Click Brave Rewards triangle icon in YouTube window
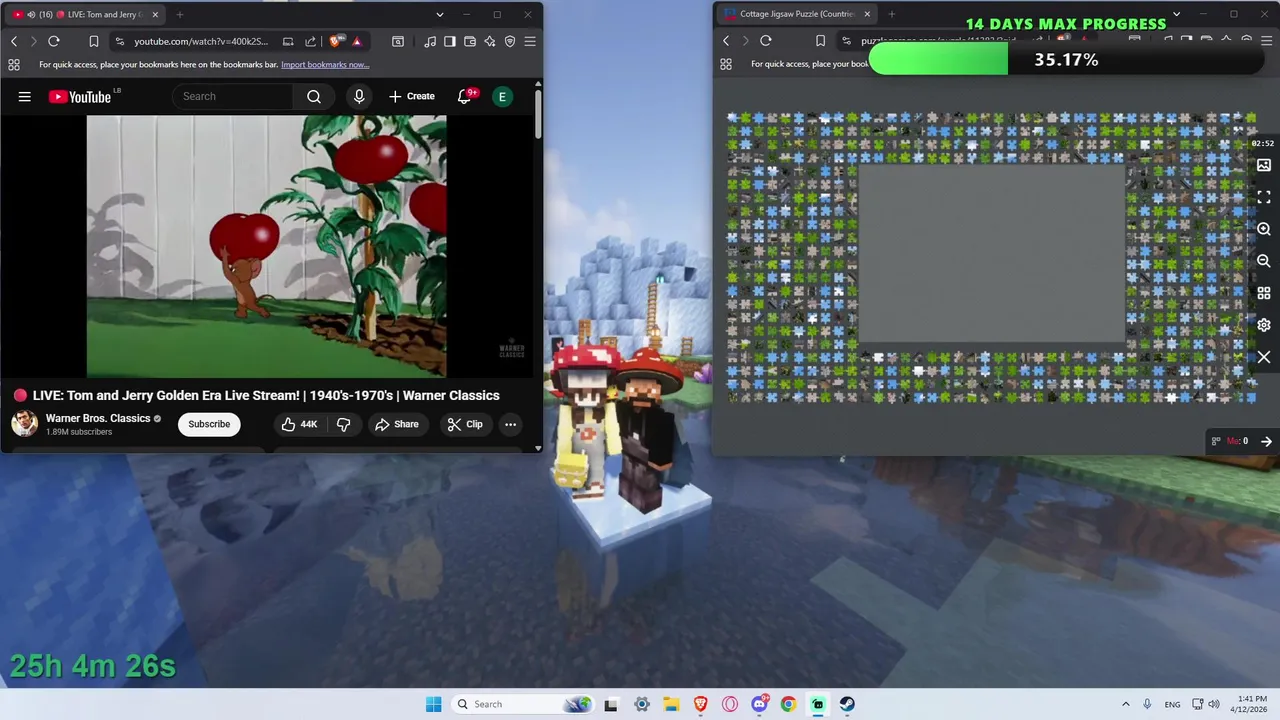The height and width of the screenshot is (720, 1280). [357, 41]
